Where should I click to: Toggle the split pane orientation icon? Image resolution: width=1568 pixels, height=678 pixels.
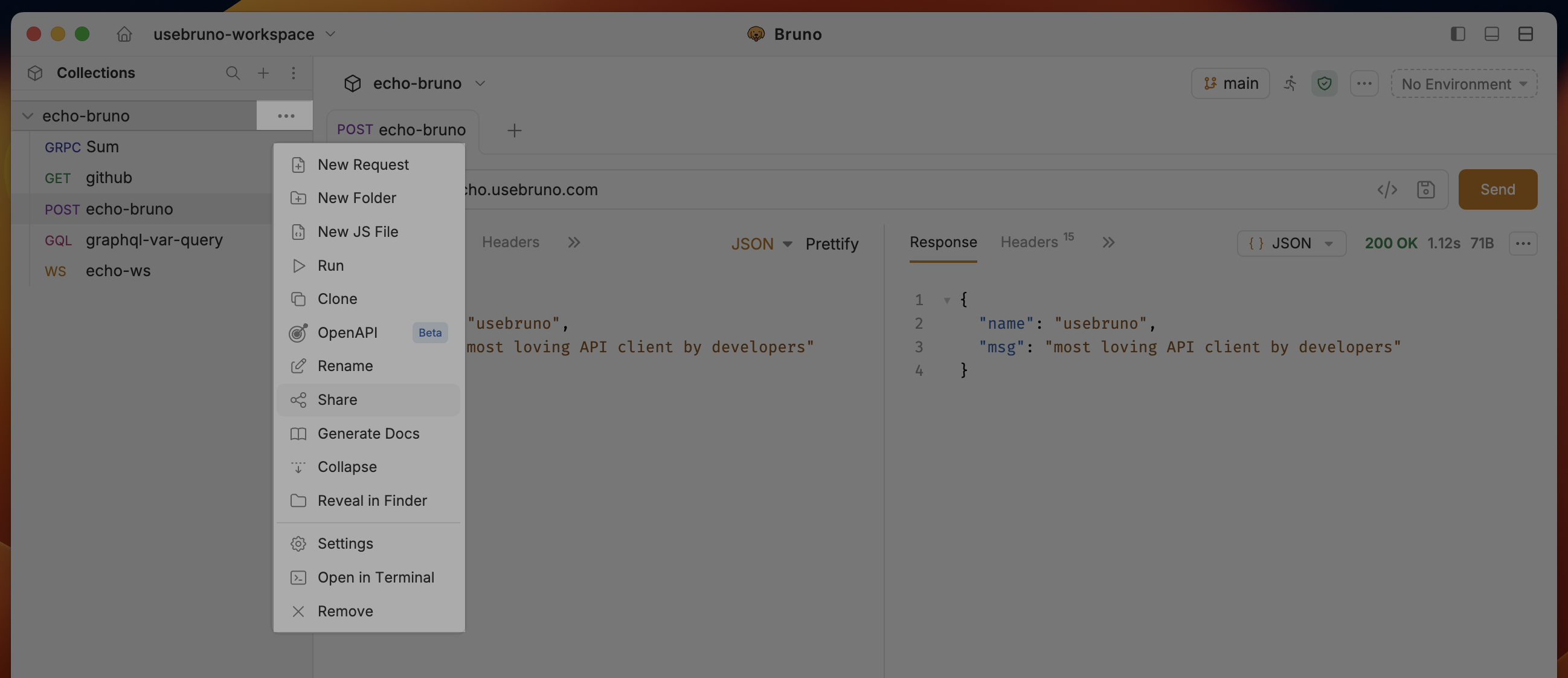coord(1525,34)
